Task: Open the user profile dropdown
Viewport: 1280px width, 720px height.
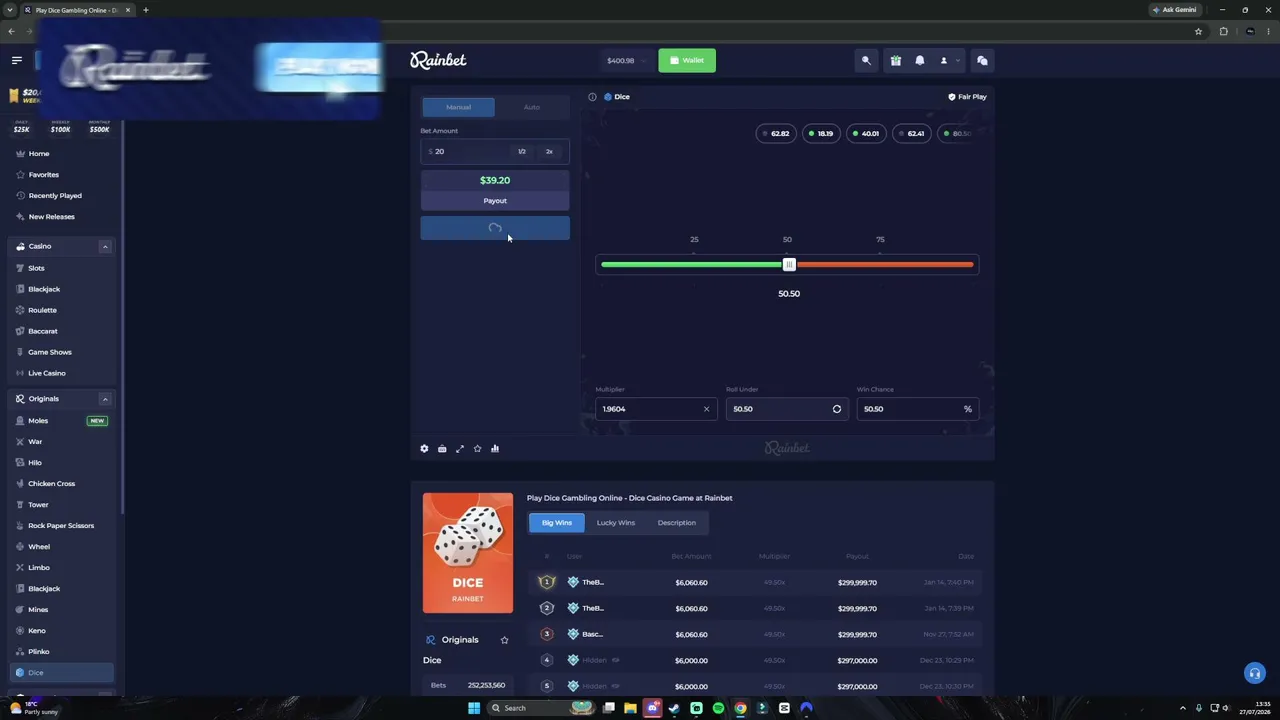Action: [948, 61]
